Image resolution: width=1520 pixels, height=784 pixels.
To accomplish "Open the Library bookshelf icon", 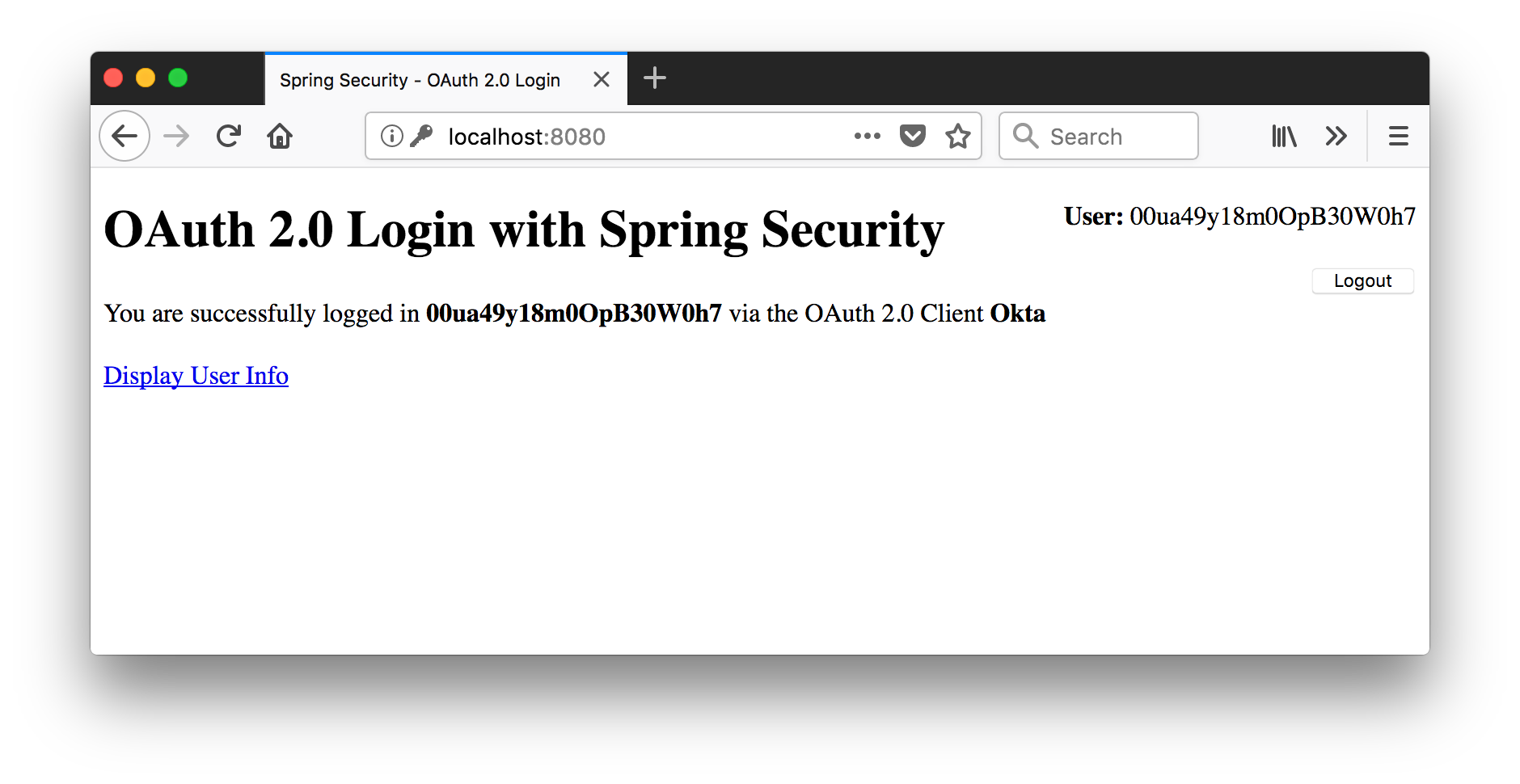I will pos(1284,136).
